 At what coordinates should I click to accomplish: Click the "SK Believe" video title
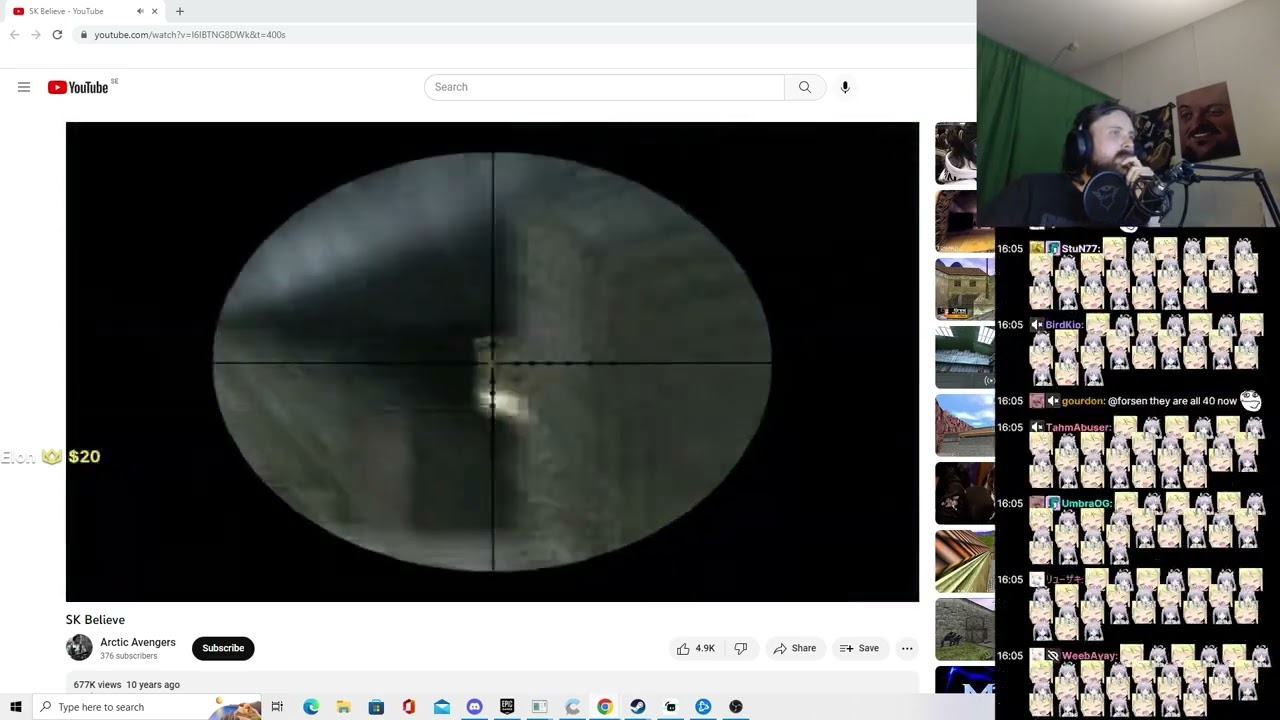96,620
